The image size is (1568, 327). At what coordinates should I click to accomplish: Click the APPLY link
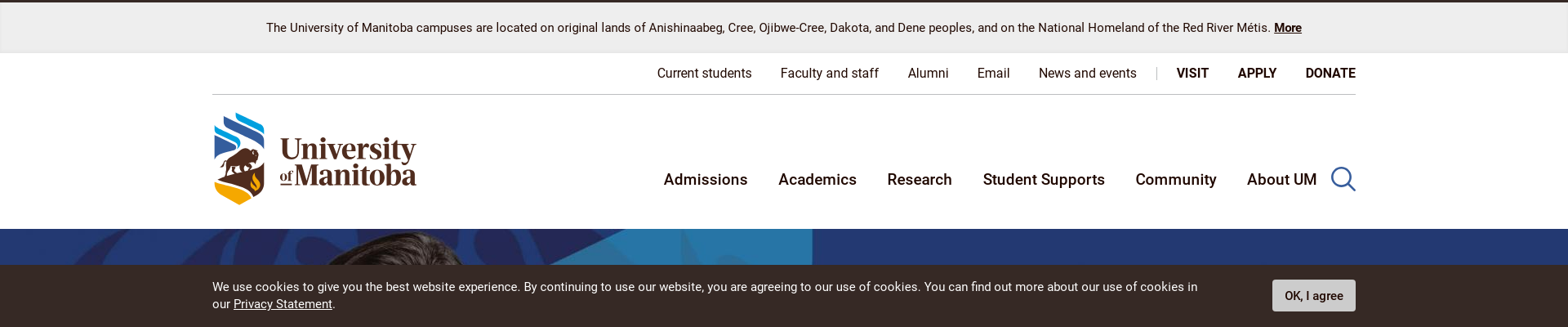(x=1257, y=74)
